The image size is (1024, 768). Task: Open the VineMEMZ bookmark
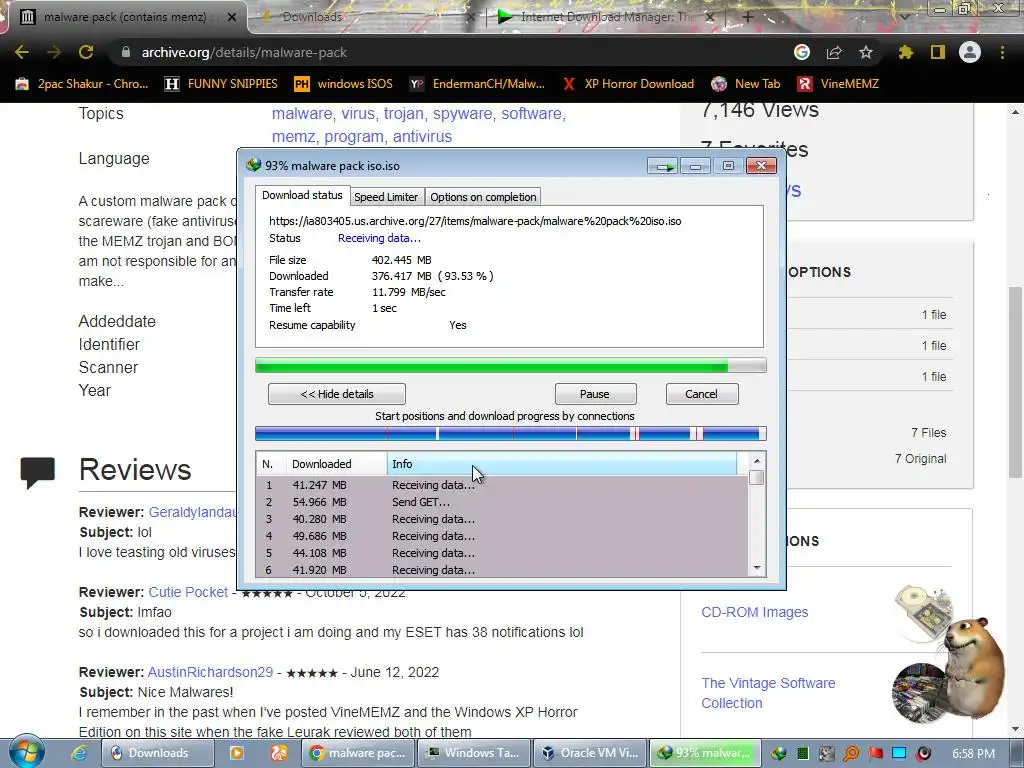839,84
